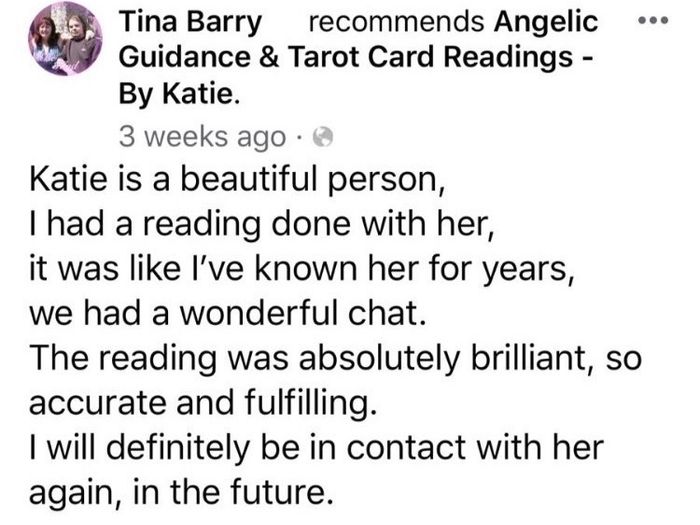The width and height of the screenshot is (700, 525).
Task: Click the line "I had a reading done with her,"
Action: coord(262,224)
